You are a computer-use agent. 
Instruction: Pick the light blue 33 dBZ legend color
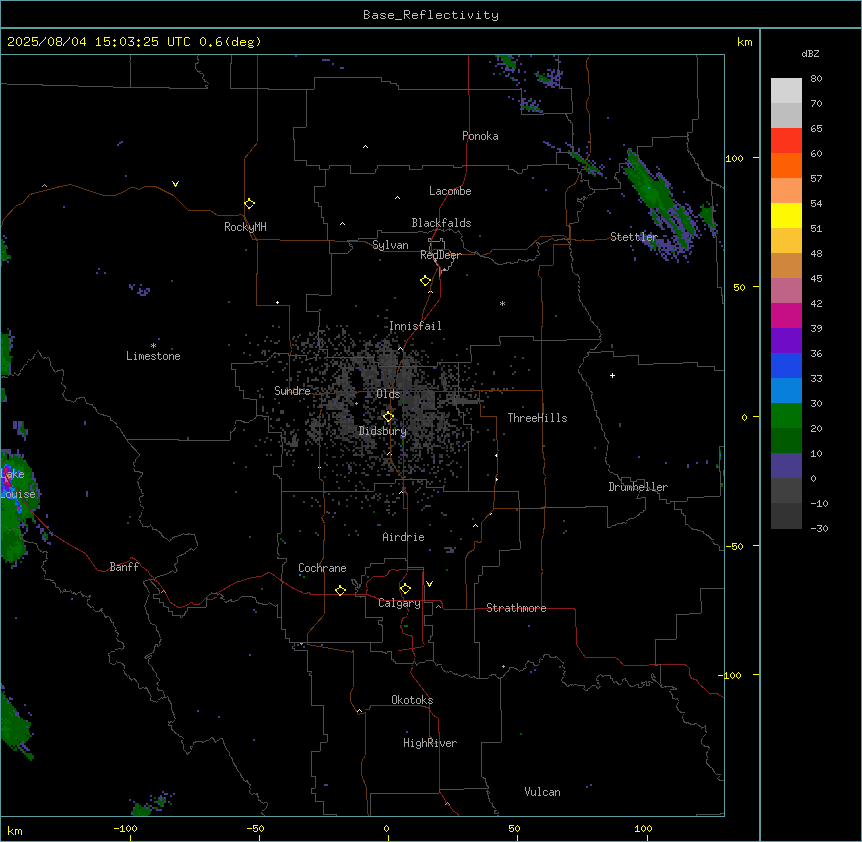(786, 390)
